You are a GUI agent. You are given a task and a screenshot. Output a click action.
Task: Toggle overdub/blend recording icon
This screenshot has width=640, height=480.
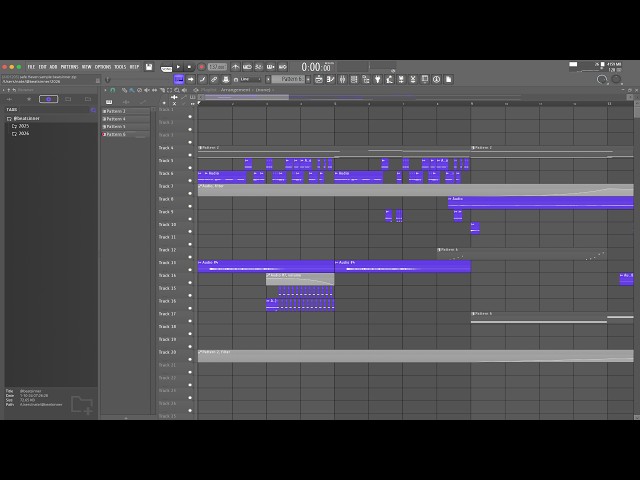[x=271, y=67]
